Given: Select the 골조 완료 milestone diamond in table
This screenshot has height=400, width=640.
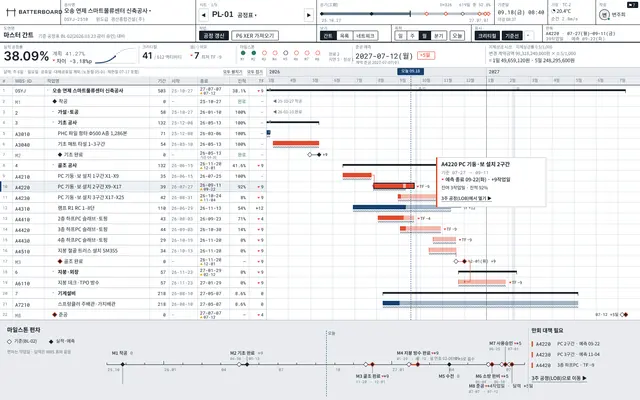Looking at the screenshot, I should (60, 261).
